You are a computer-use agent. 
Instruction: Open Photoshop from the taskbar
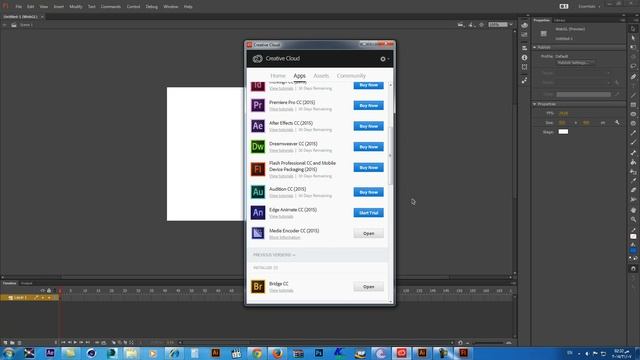tap(319, 353)
